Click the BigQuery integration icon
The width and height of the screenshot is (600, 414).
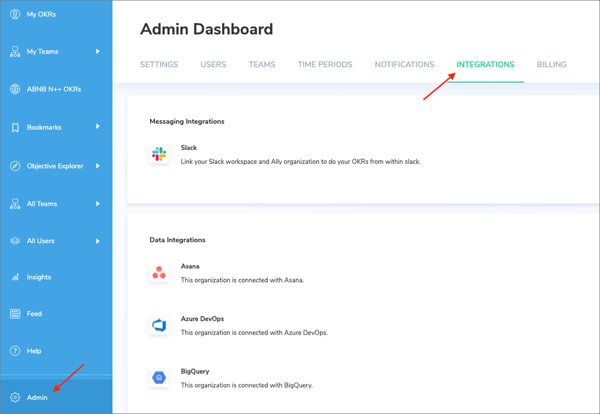pos(159,377)
